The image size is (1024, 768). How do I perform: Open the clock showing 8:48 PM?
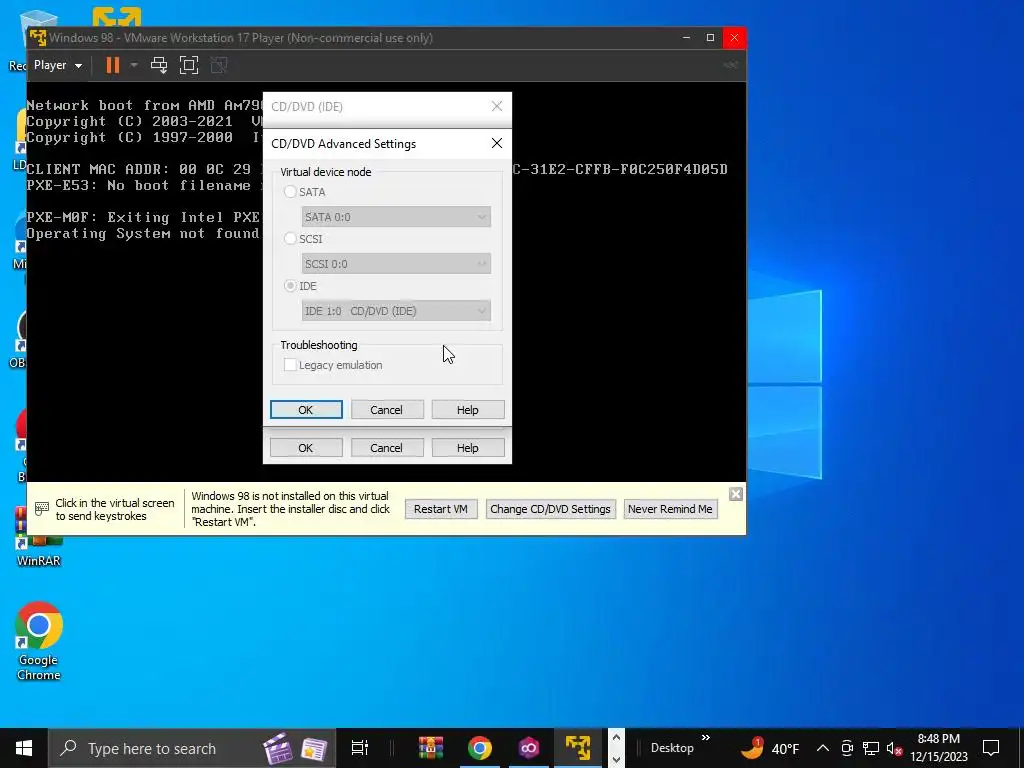[939, 748]
